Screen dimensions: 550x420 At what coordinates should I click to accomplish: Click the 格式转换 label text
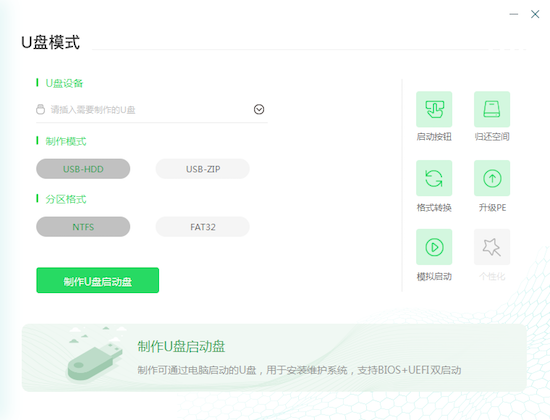[x=434, y=207]
